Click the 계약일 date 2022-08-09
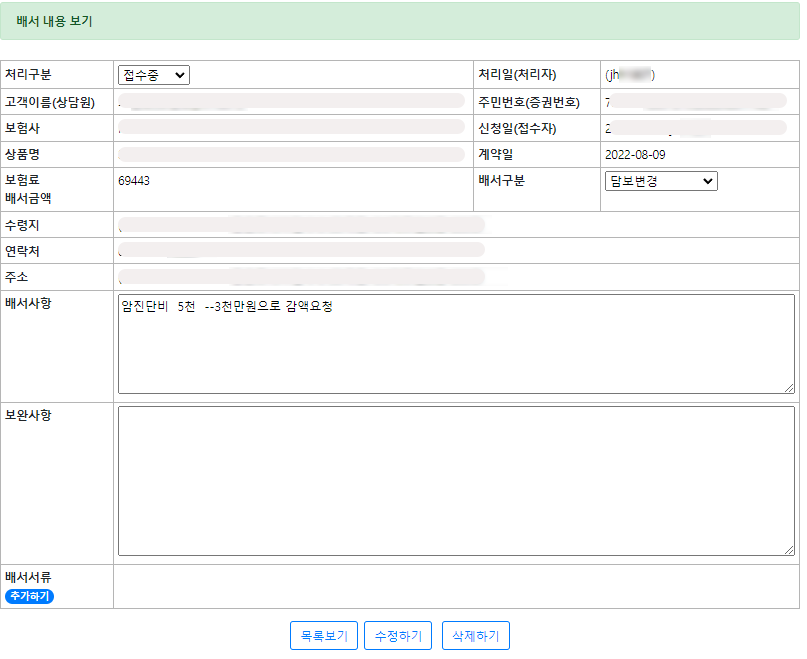807x659 pixels. coord(635,155)
